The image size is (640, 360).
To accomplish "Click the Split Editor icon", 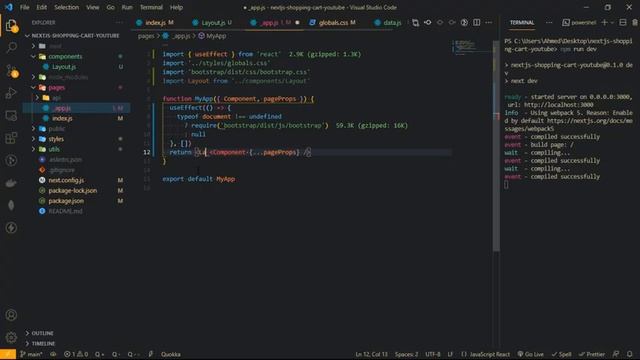I will tap(476, 22).
